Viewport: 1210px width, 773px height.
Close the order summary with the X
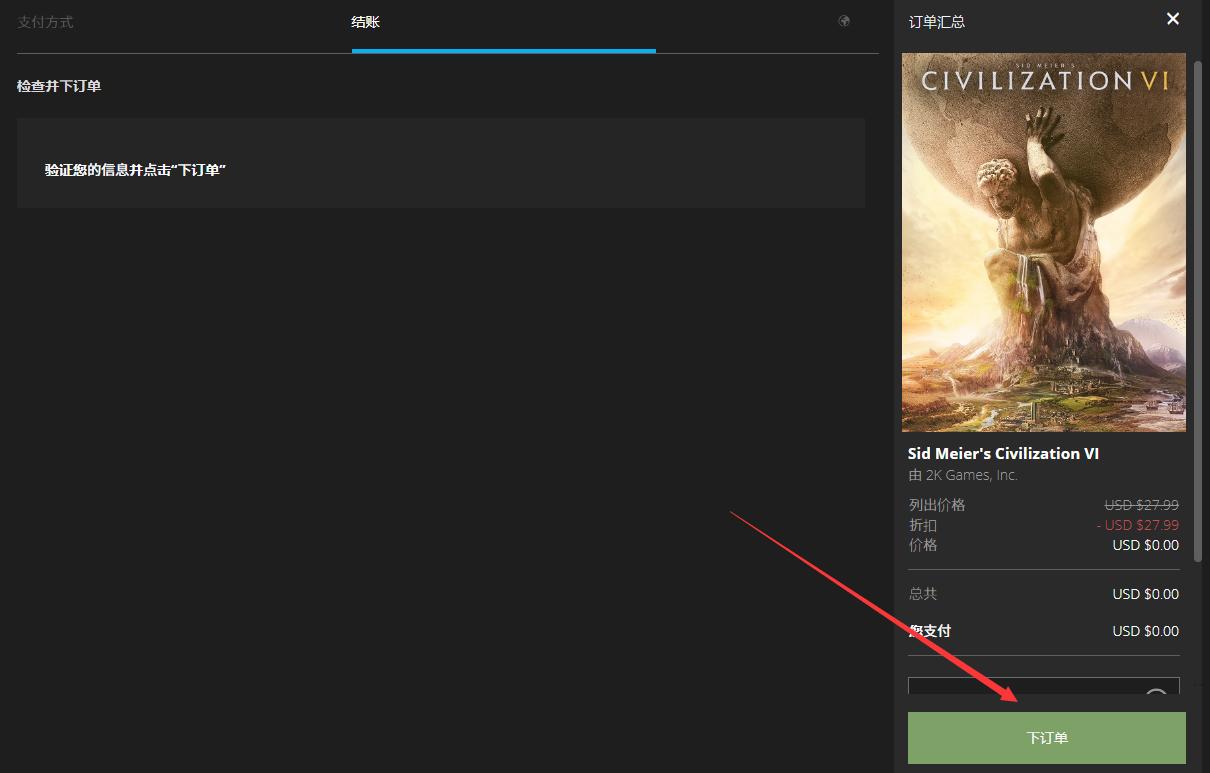[x=1173, y=19]
